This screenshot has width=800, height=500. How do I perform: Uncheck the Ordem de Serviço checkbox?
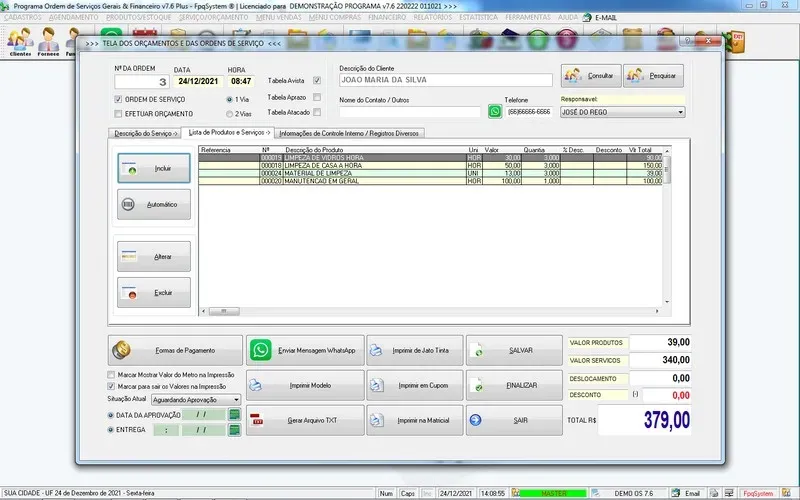click(x=119, y=100)
